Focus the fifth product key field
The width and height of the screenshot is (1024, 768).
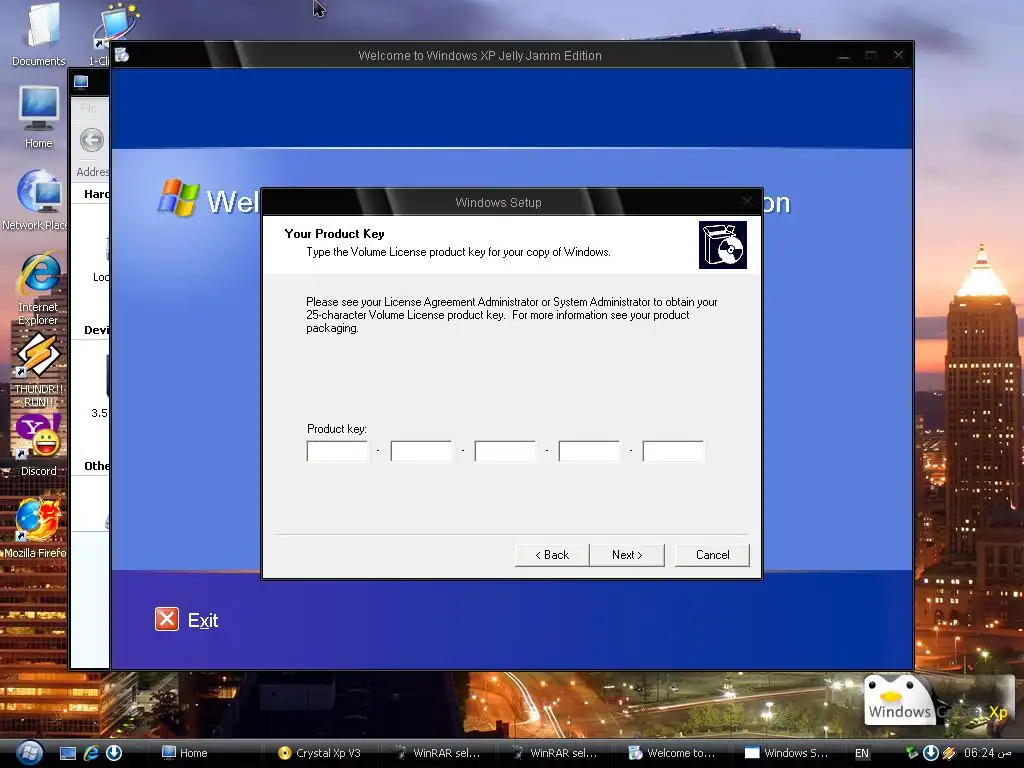(673, 451)
